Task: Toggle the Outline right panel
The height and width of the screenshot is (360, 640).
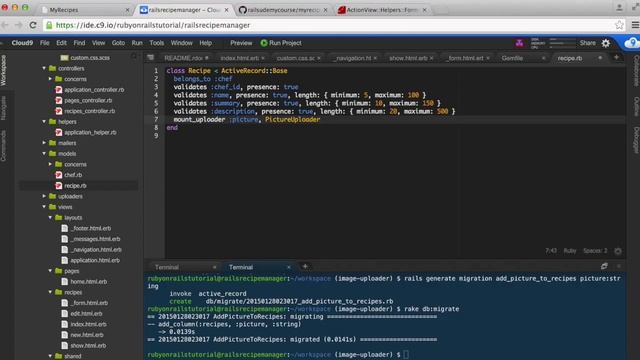Action: 636,107
